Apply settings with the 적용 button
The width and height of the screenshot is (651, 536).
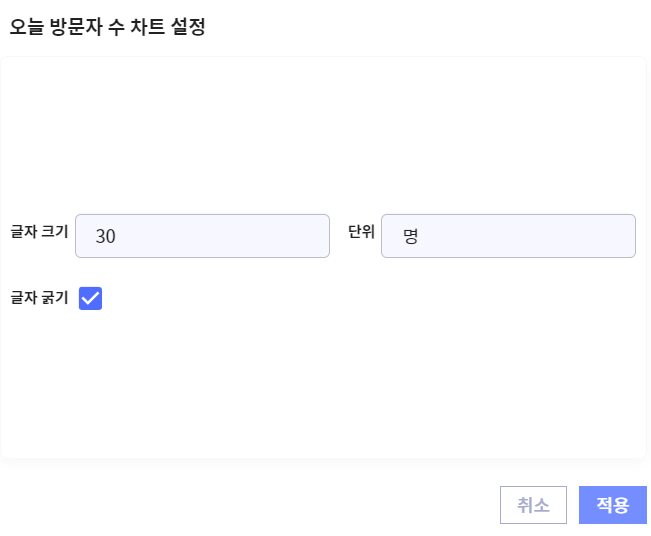coord(612,505)
